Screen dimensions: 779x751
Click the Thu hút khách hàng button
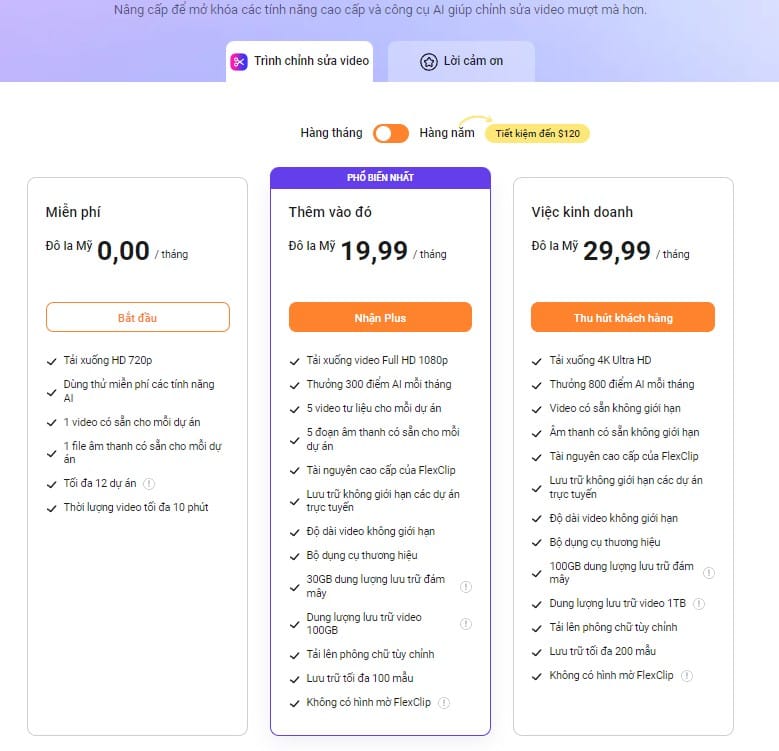(623, 318)
